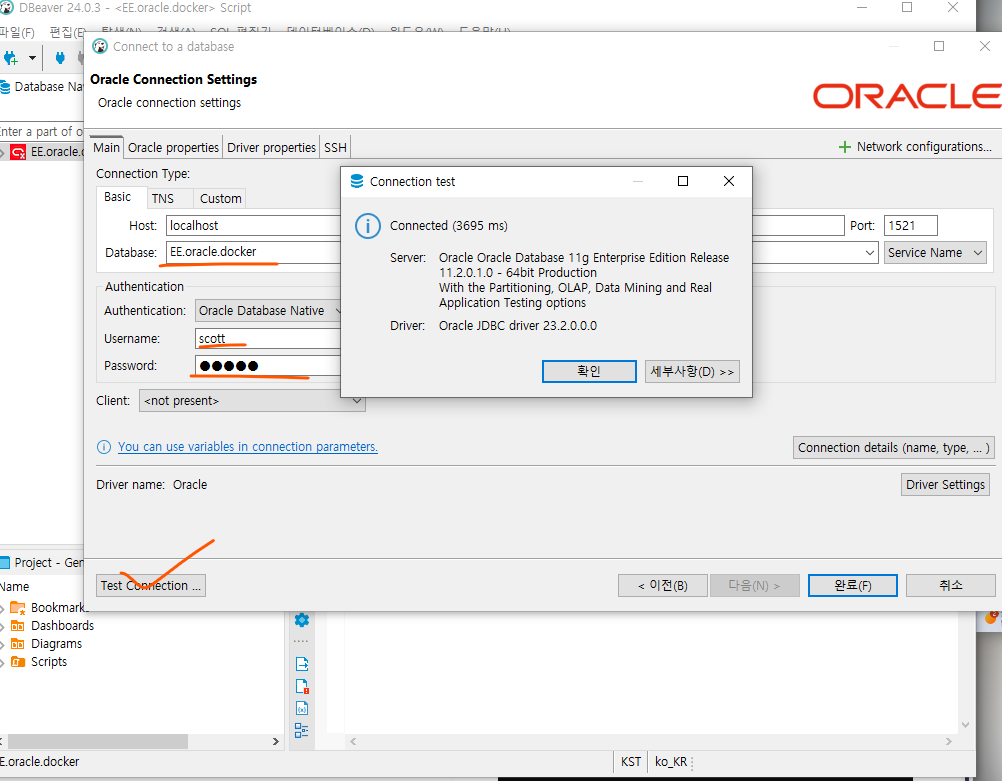1002x781 pixels.
Task: Click the DBeaver app icon in main title bar
Action: 6,8
